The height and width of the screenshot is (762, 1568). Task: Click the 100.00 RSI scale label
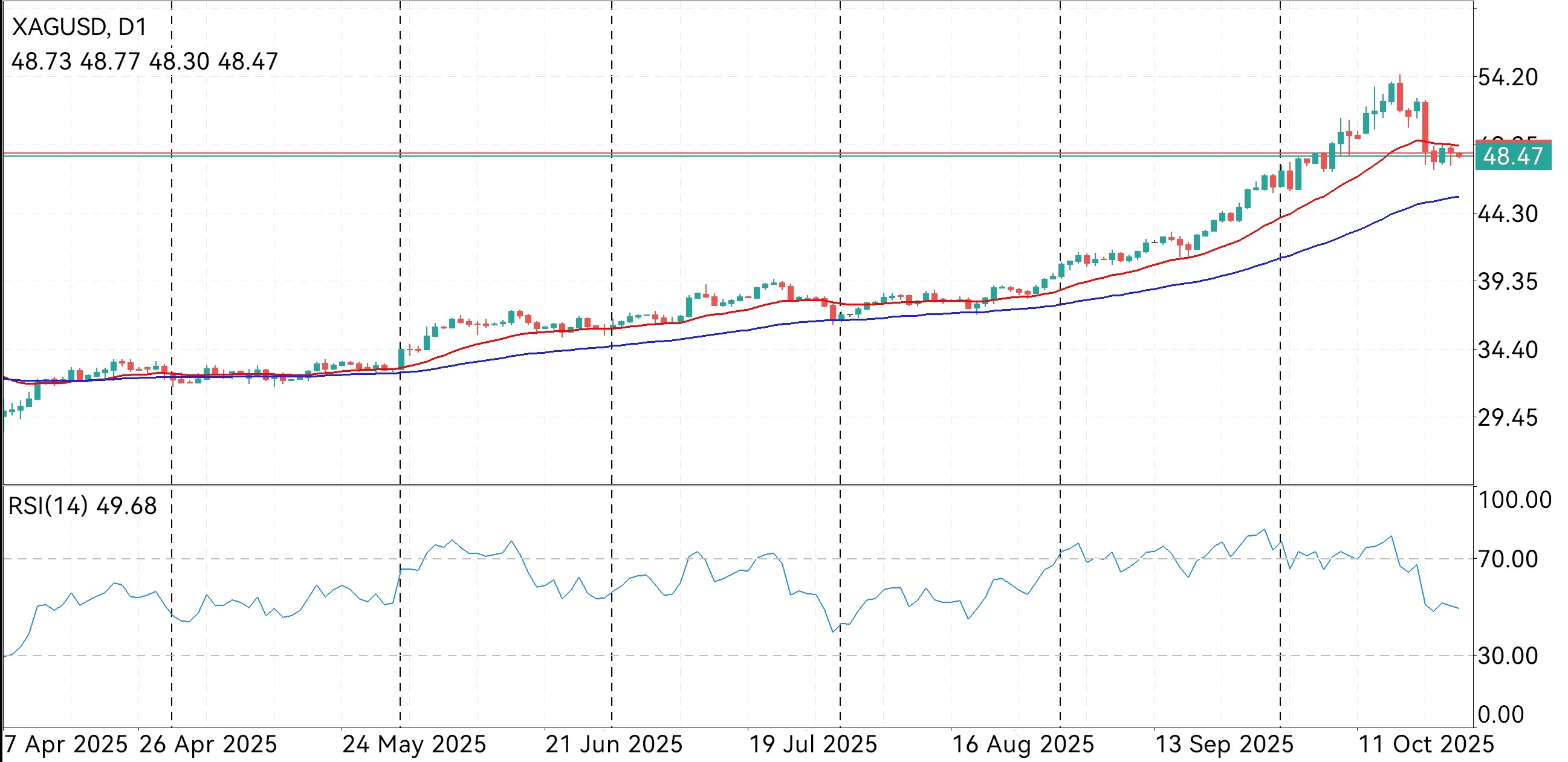tap(1514, 500)
